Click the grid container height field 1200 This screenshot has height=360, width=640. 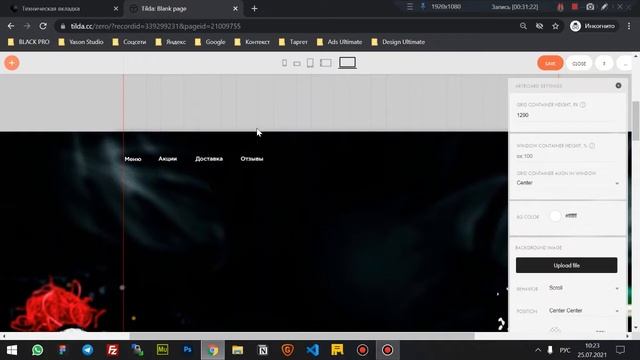[567, 116]
